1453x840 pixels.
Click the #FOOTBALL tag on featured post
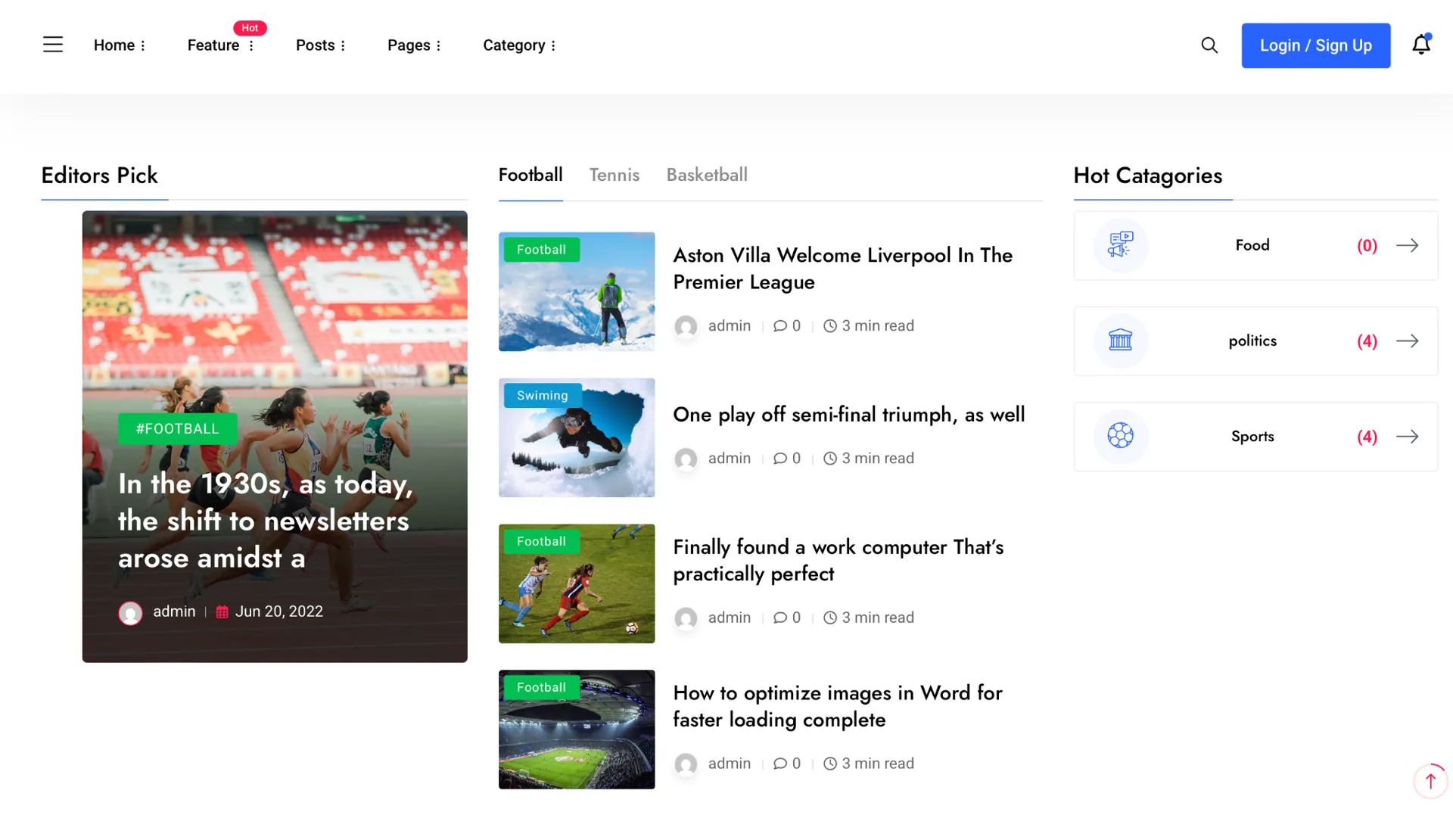177,429
